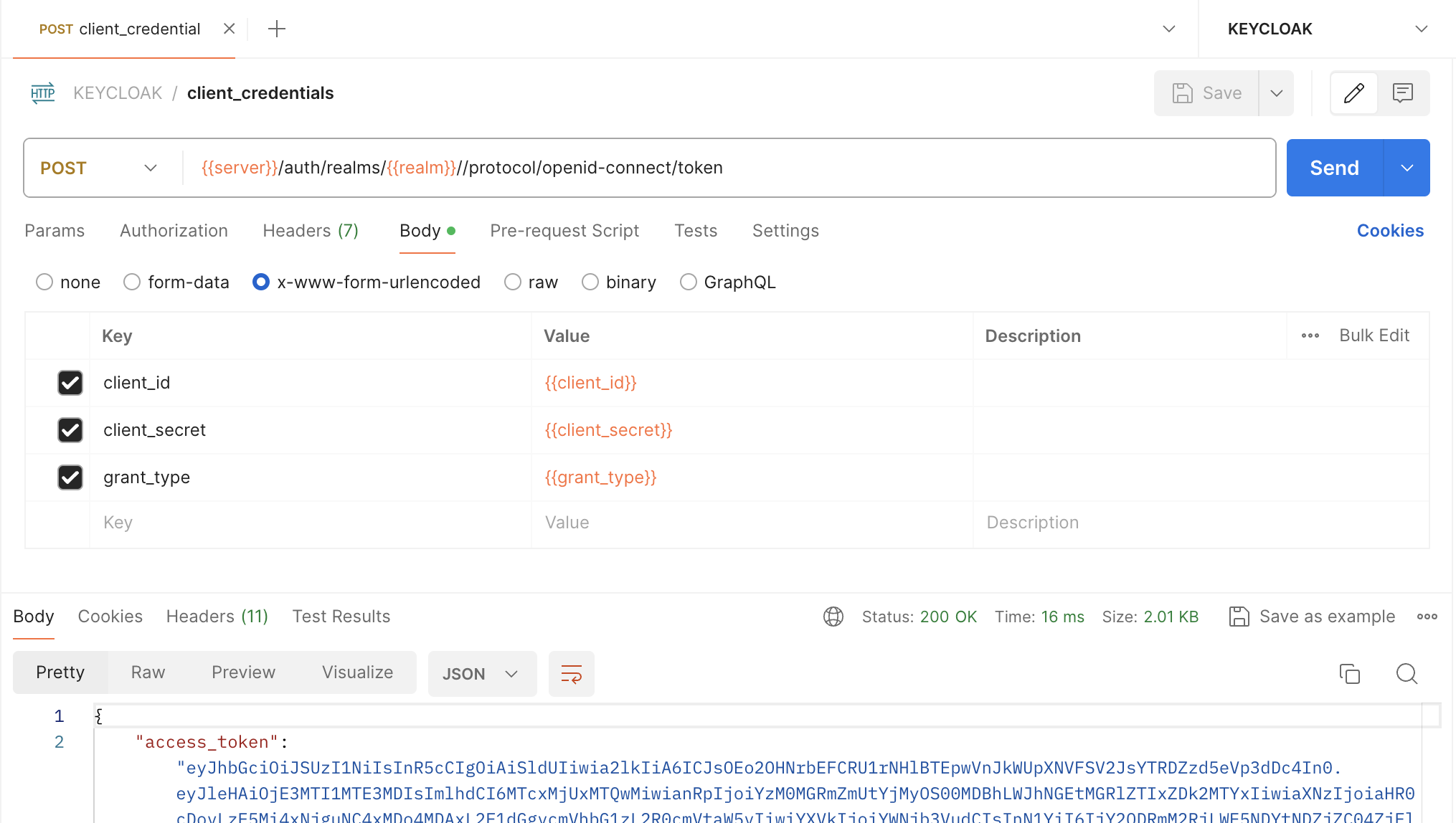Expand the Save options arrow
Viewport: 1456px width, 823px height.
pos(1277,93)
